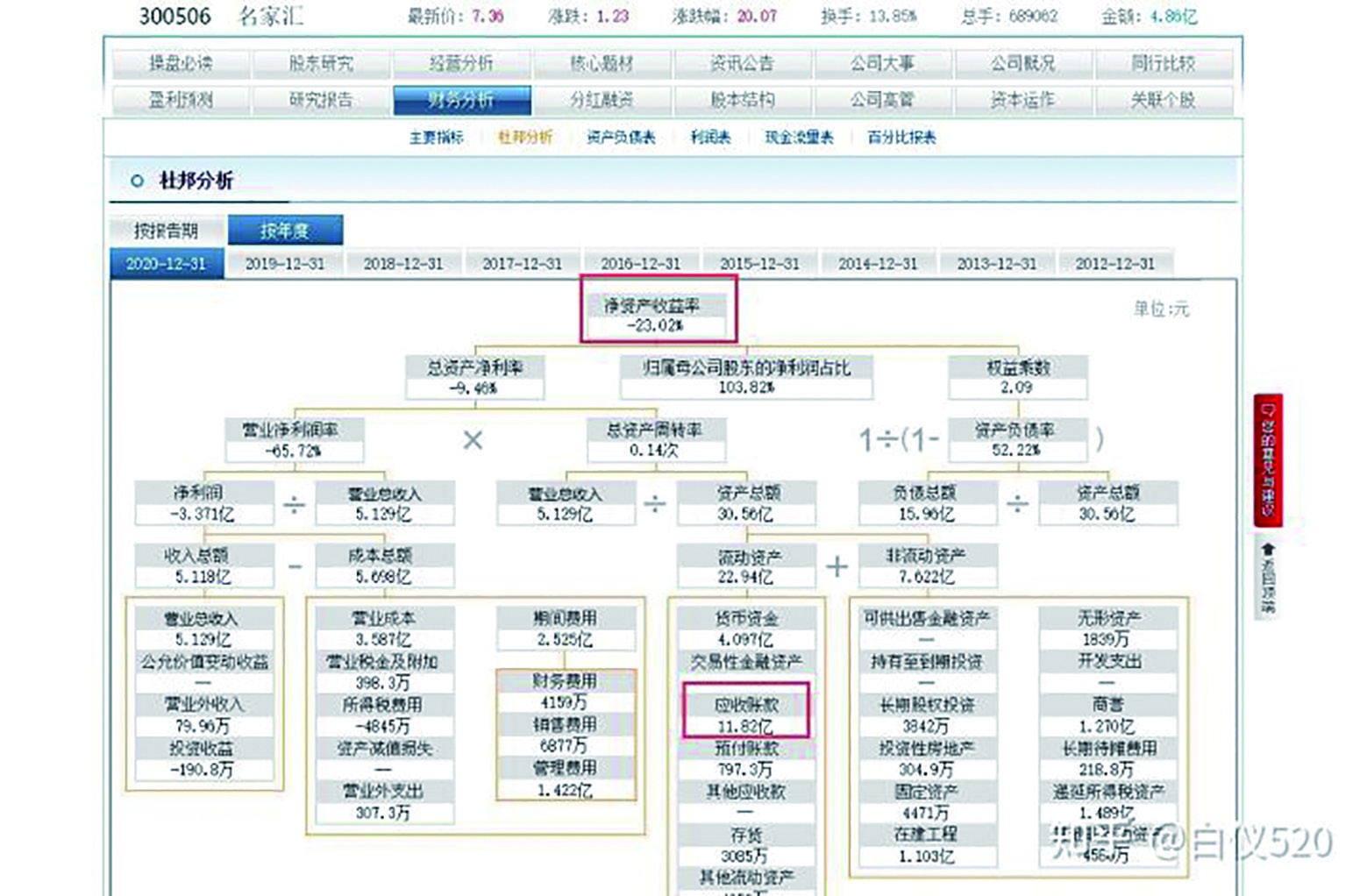Open the 股本结构 section
Image resolution: width=1367 pixels, height=896 pixels.
[x=743, y=100]
